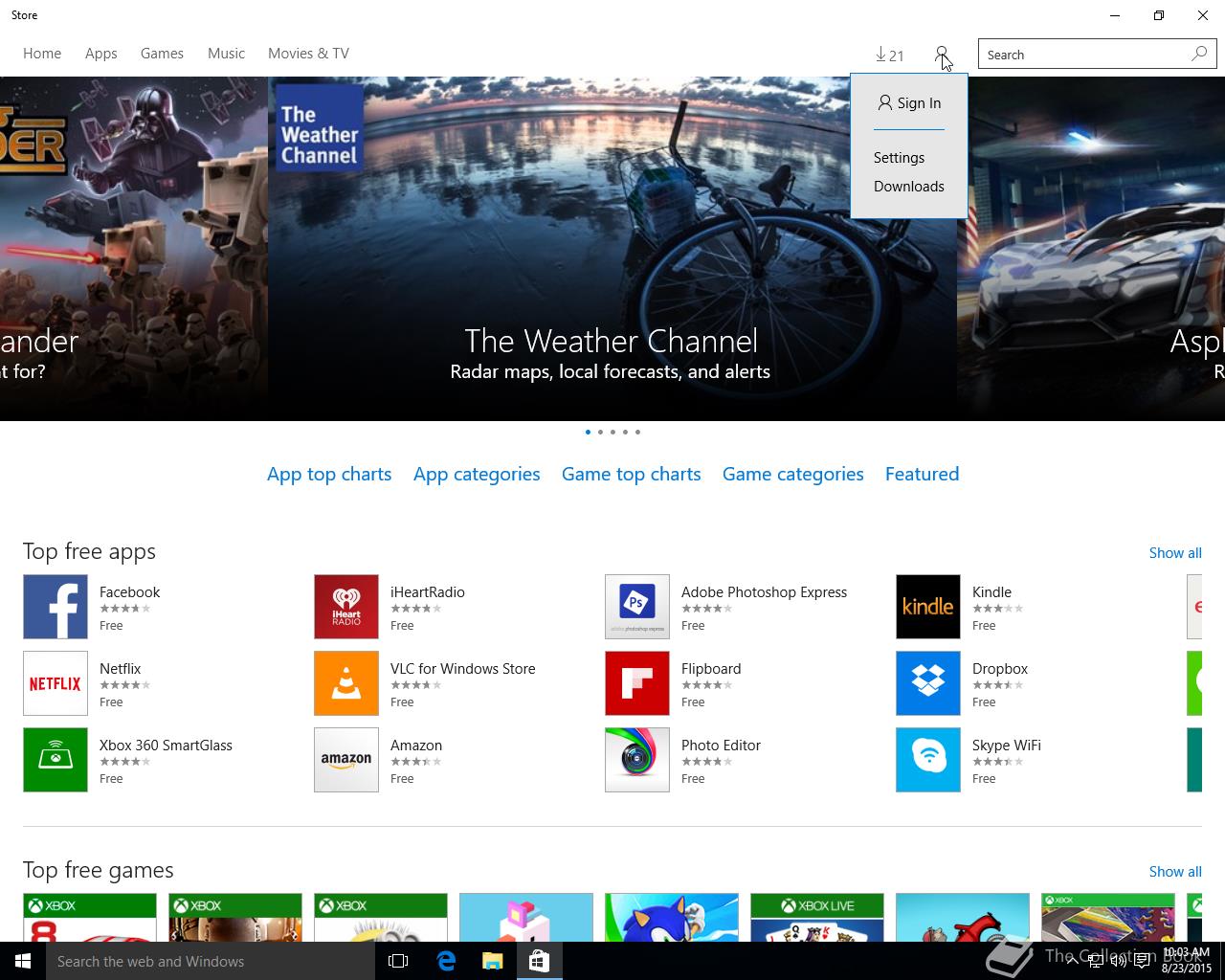Select the Star Wars banner on the left

coord(134,249)
